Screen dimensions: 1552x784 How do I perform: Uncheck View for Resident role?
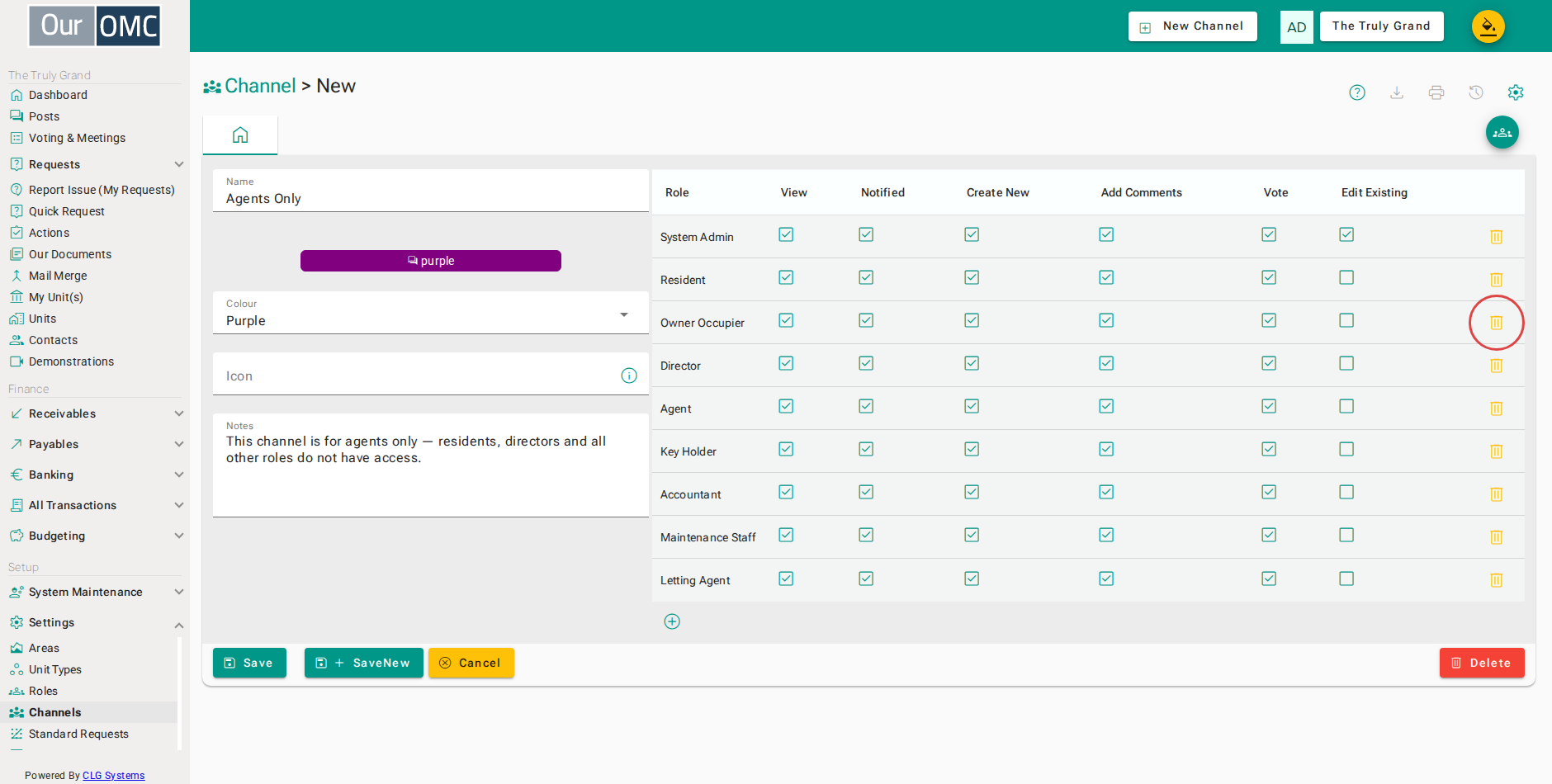[x=786, y=277]
